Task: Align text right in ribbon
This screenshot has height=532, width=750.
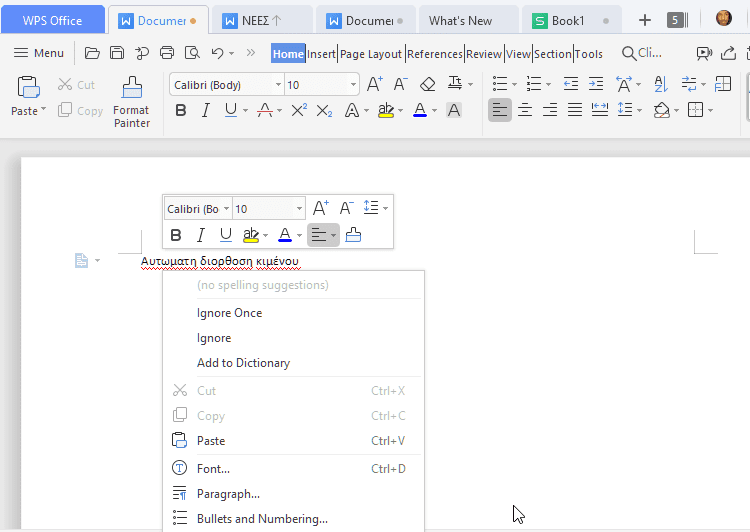Action: click(550, 110)
